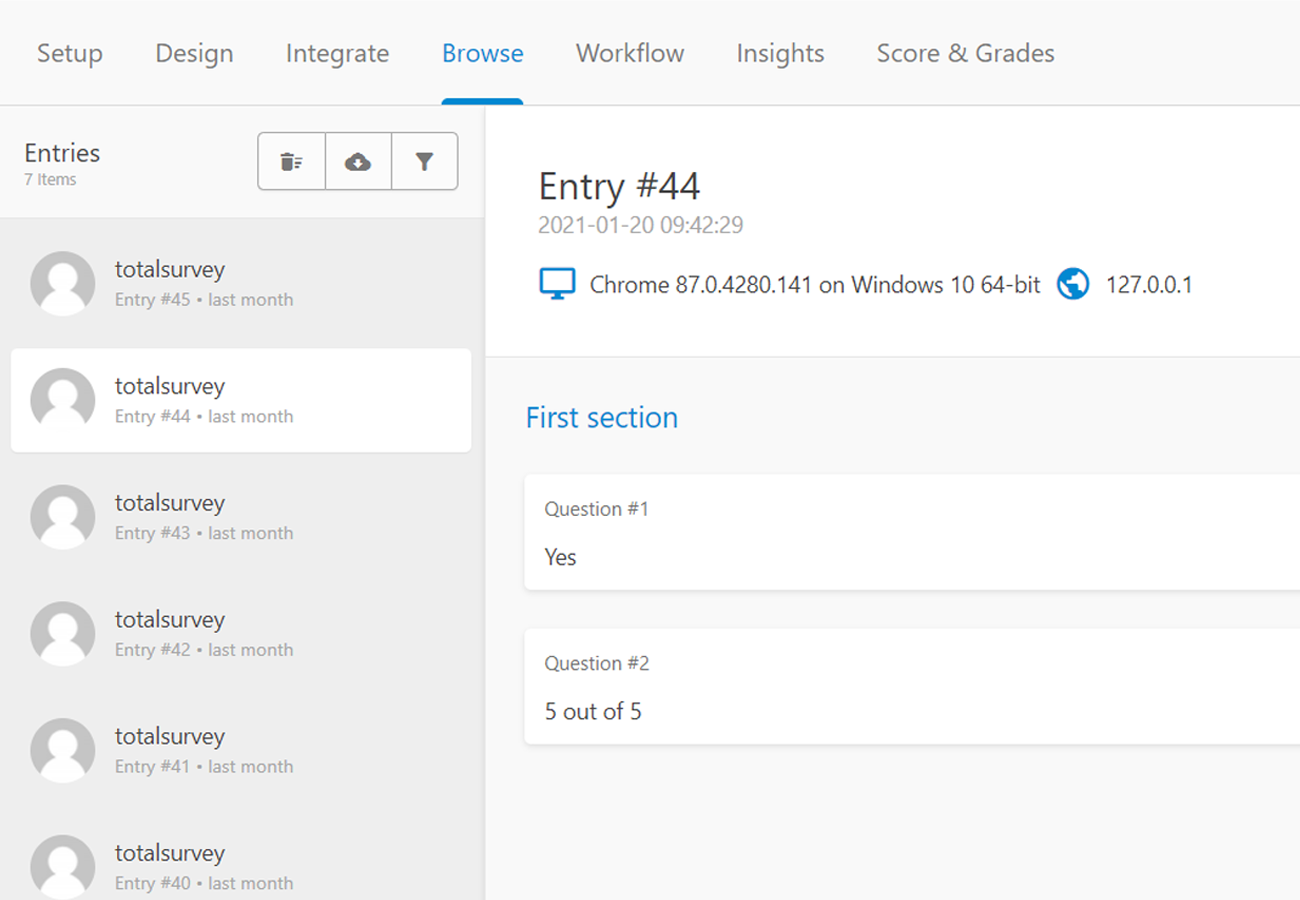Click the timestamp 2021-01-20 09:42:29
Screen dimensions: 1300x900
click(641, 225)
